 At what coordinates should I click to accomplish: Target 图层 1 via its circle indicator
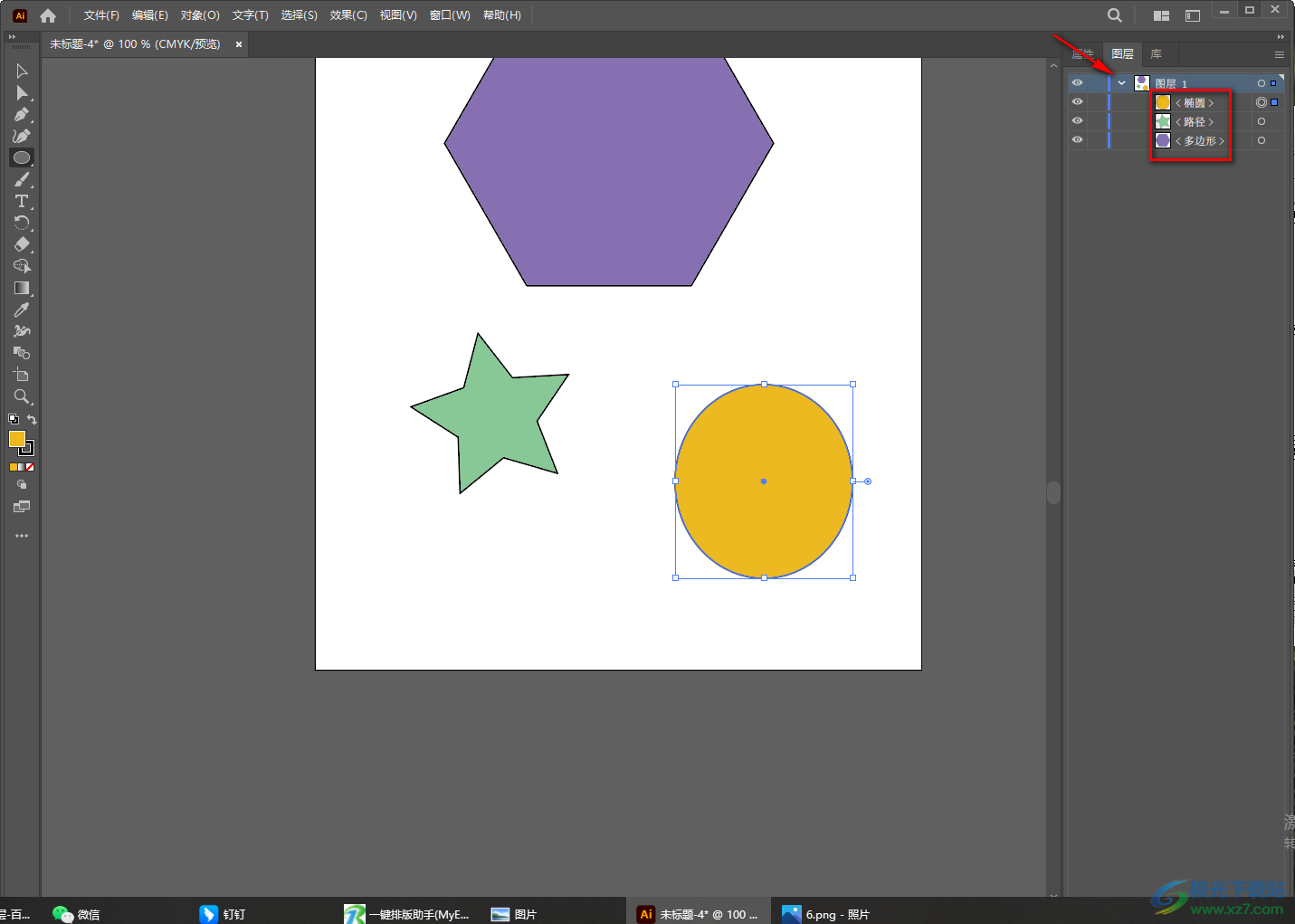pos(1262,83)
